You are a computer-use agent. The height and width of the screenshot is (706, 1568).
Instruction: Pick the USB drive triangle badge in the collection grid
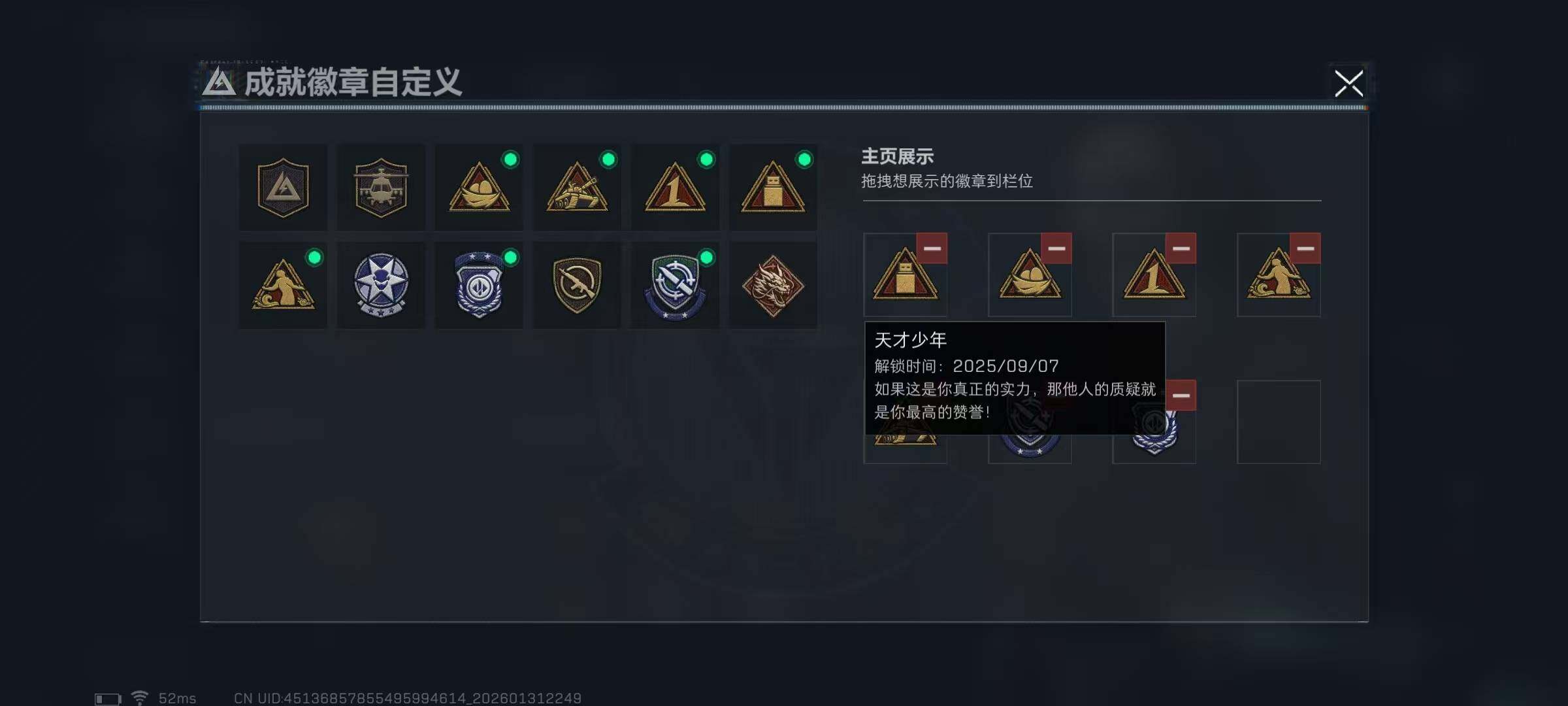(x=773, y=188)
